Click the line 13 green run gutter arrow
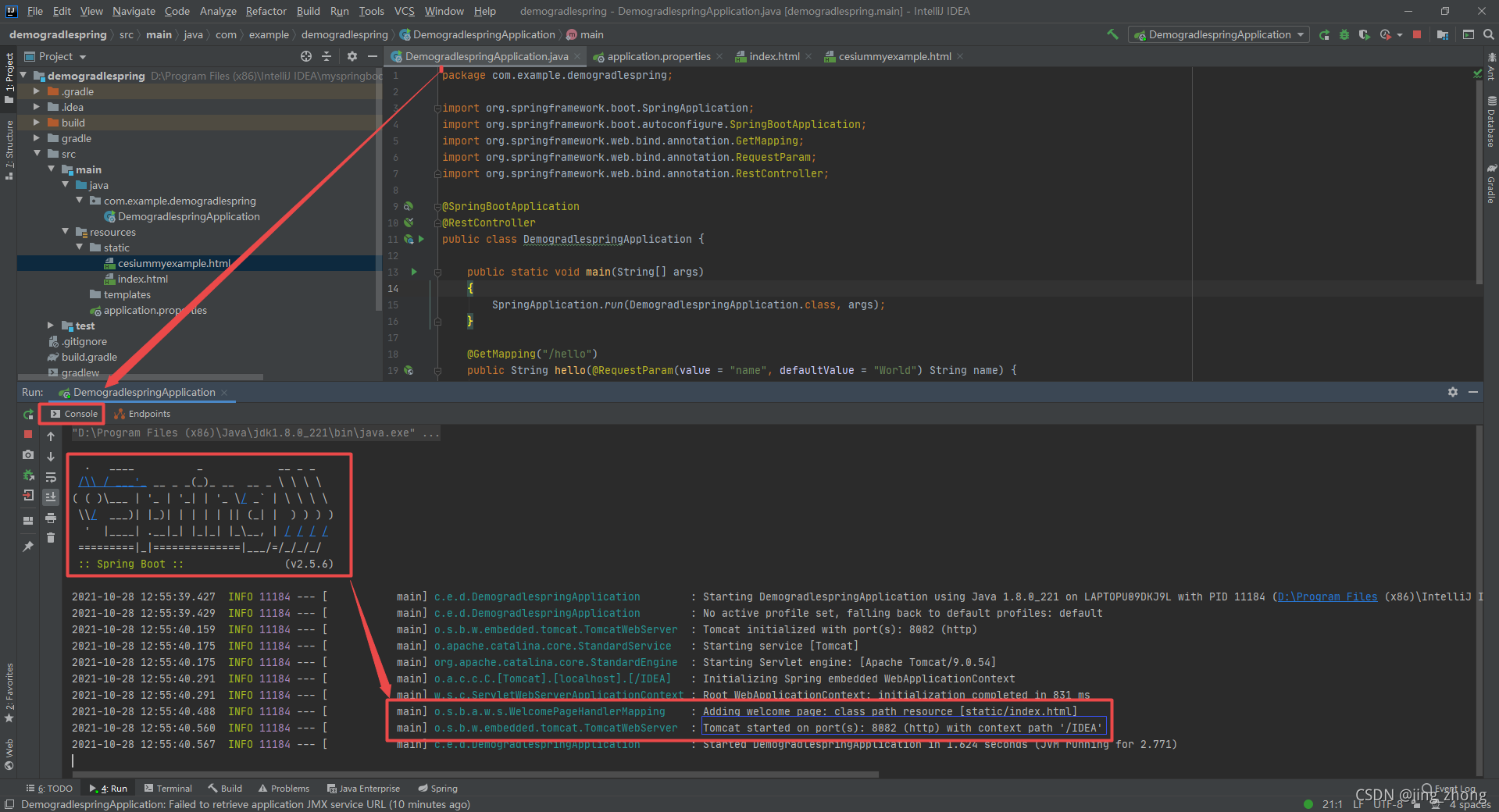Viewport: 1499px width, 812px height. (414, 272)
